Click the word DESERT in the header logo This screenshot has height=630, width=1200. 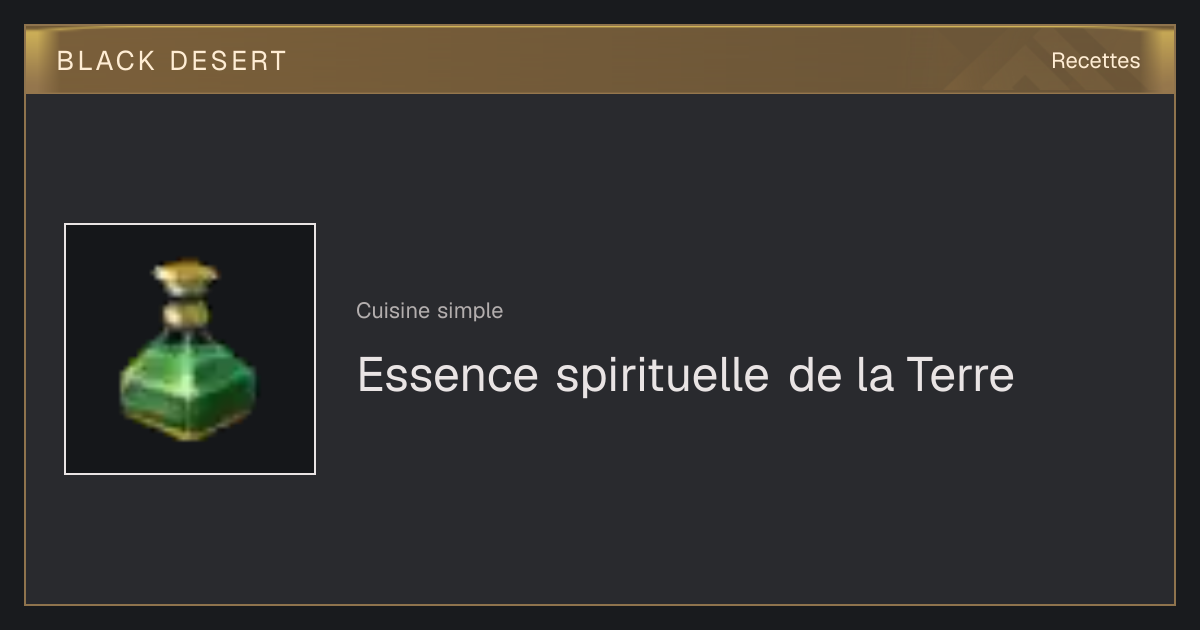pos(228,61)
